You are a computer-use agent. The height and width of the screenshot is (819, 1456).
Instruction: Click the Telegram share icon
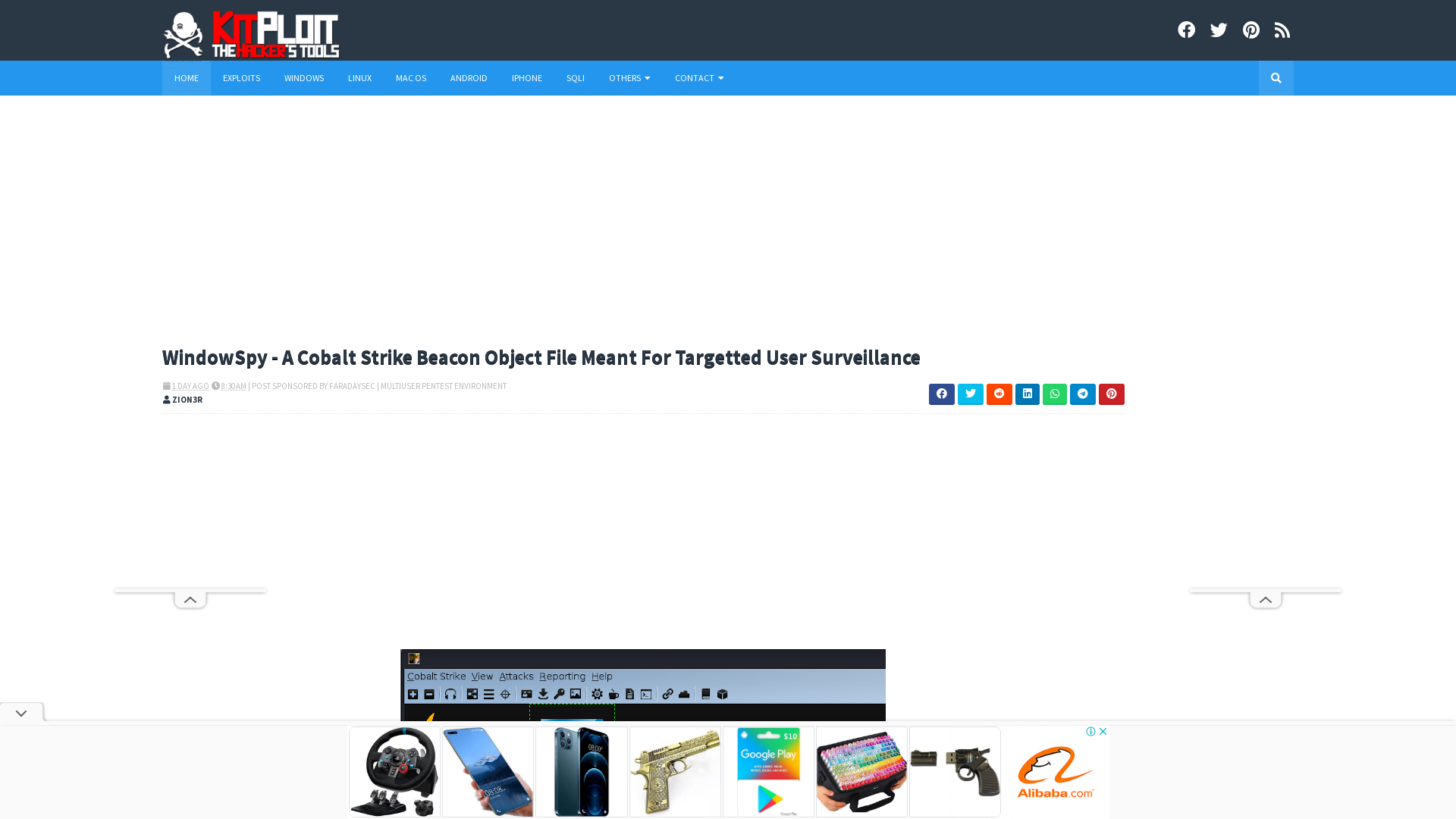click(1083, 393)
